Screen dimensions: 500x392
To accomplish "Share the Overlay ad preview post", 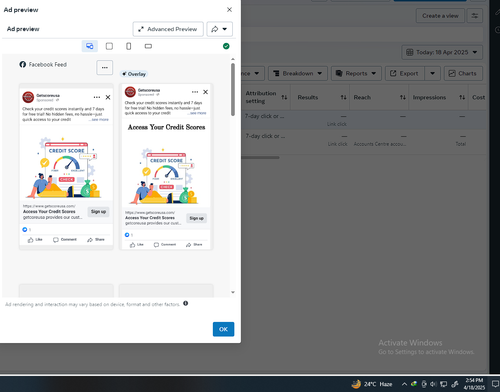I will click(194, 245).
